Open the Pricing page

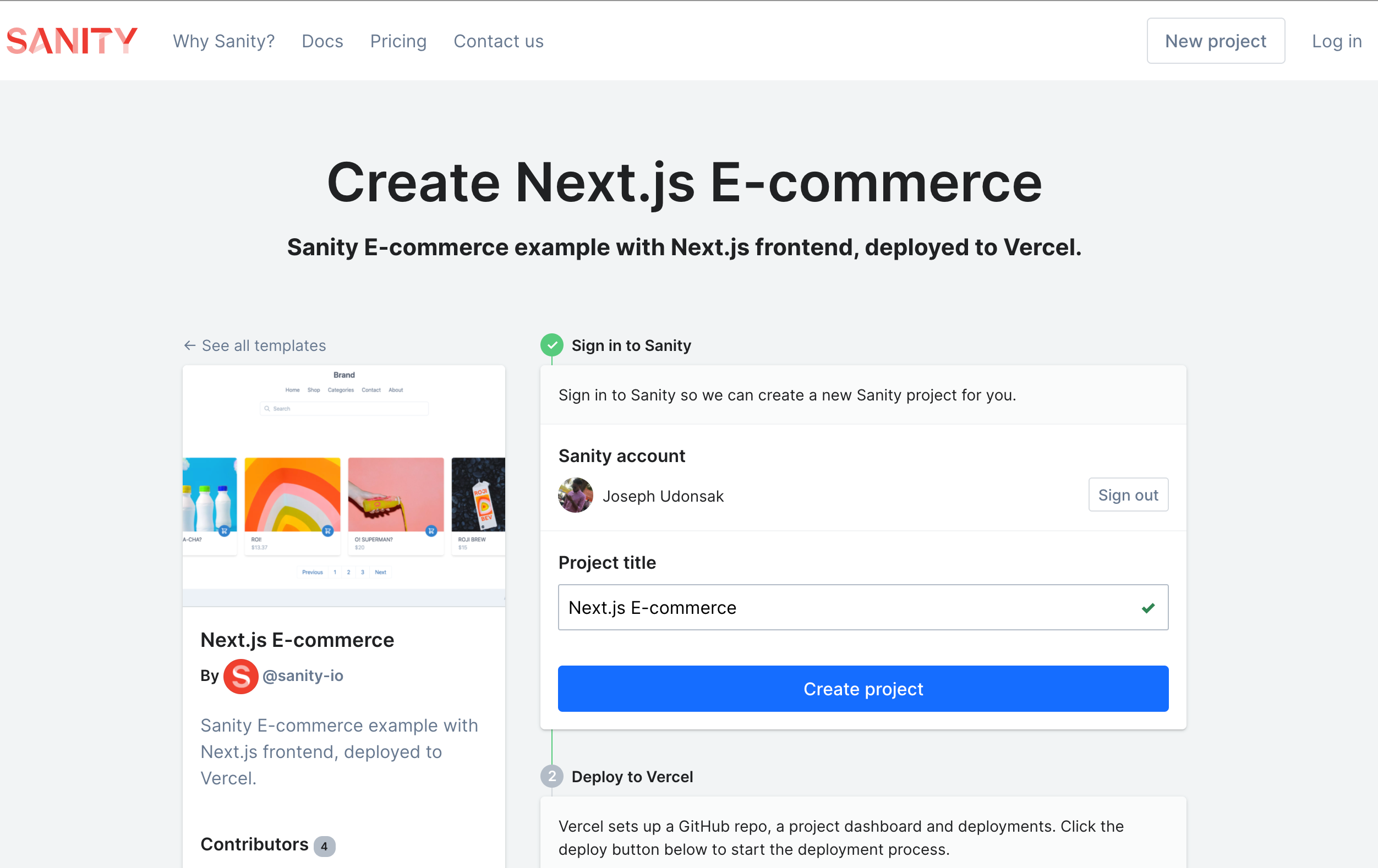coord(398,41)
